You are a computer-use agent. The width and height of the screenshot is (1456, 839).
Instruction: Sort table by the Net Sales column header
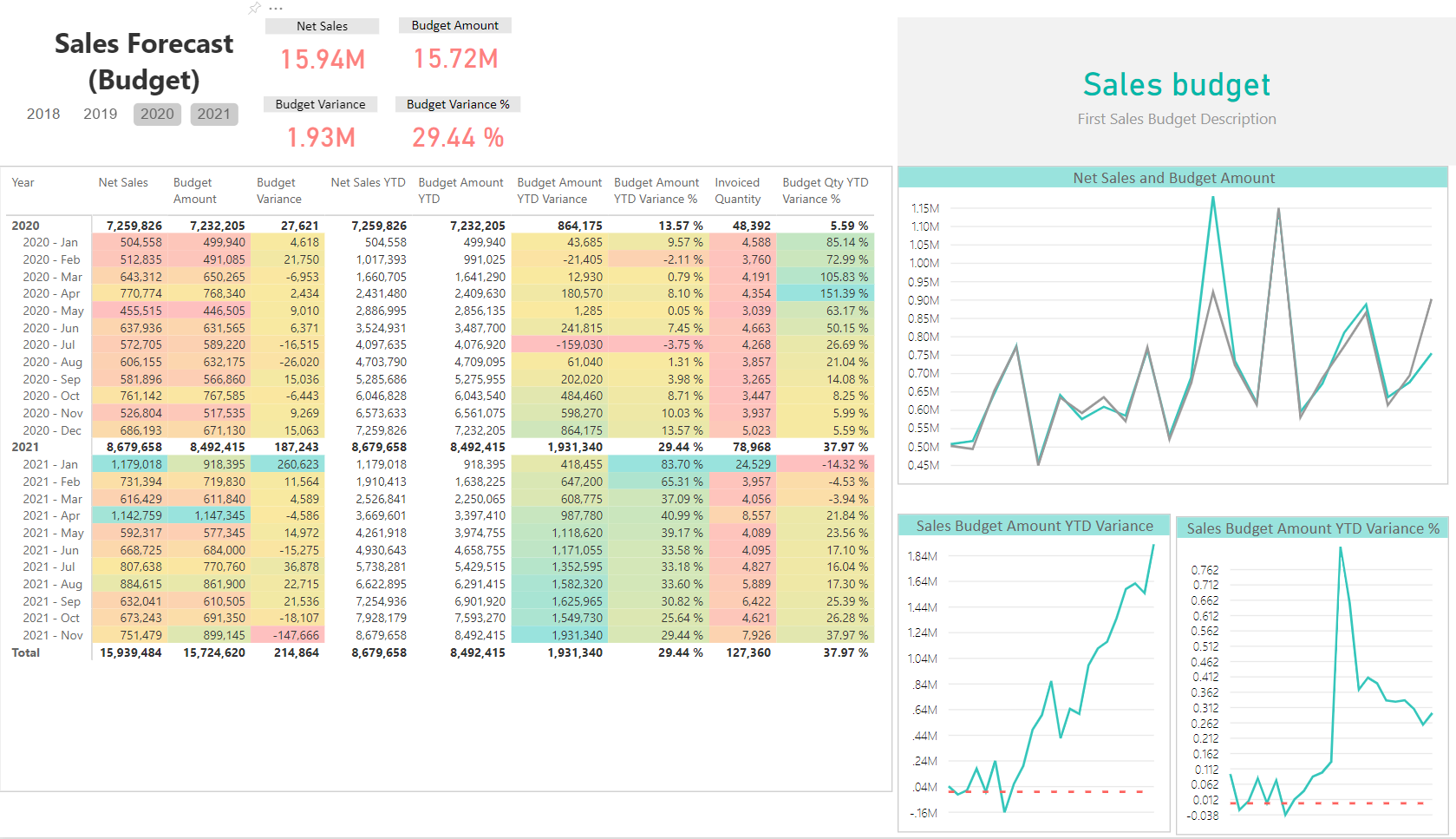[x=123, y=182]
